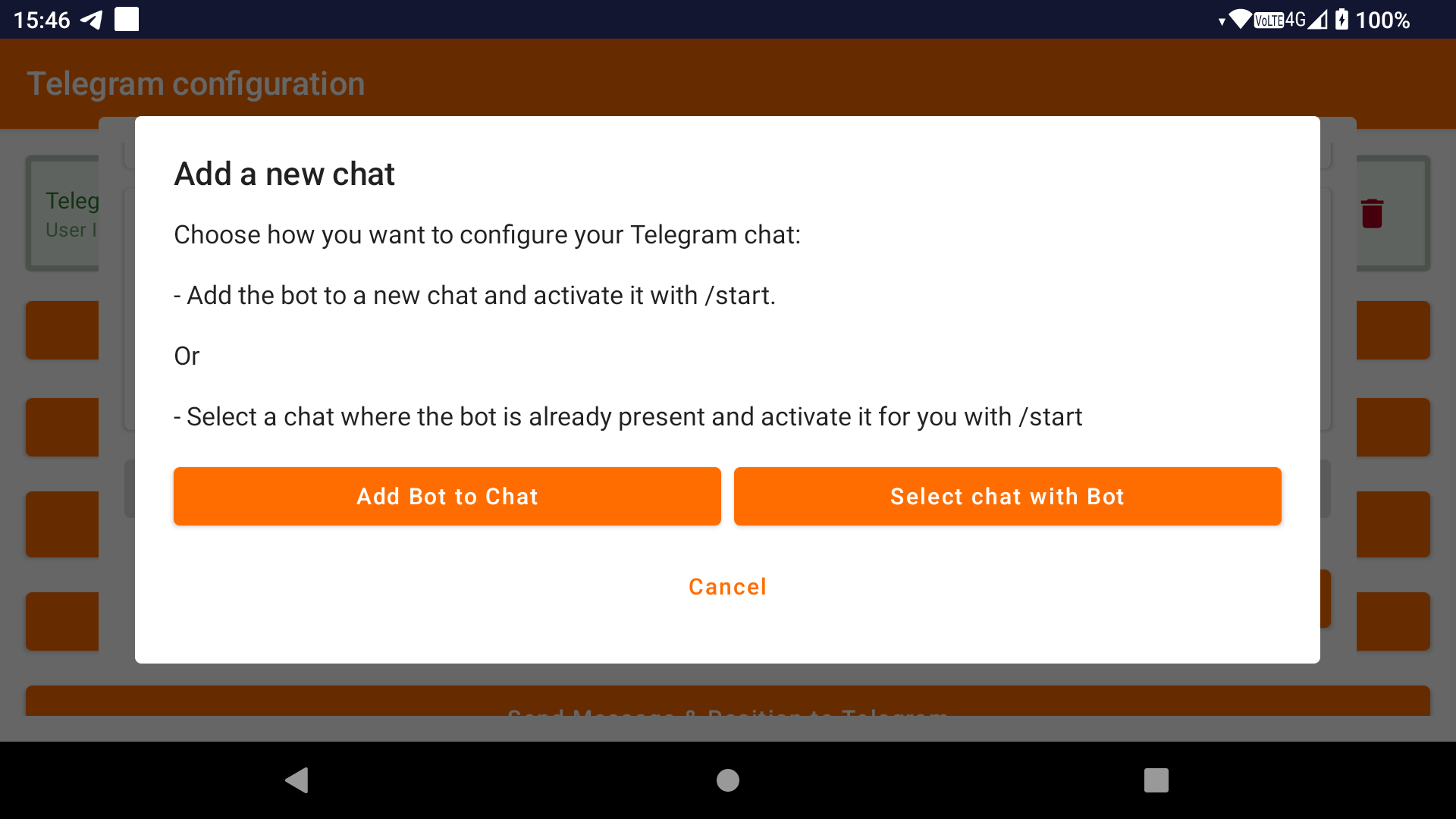Click the Telegram configuration header title
The image size is (1456, 819).
pyautogui.click(x=196, y=83)
